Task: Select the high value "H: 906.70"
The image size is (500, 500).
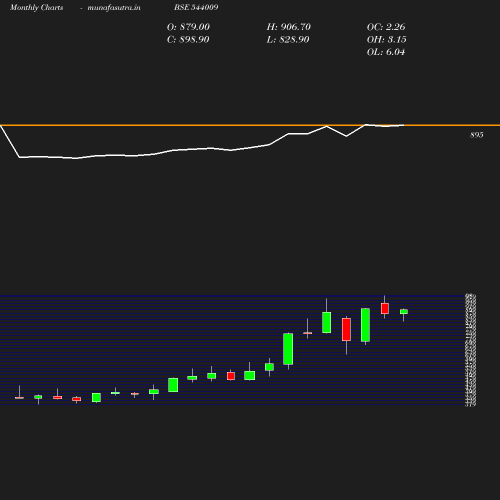Action: pyautogui.click(x=289, y=27)
